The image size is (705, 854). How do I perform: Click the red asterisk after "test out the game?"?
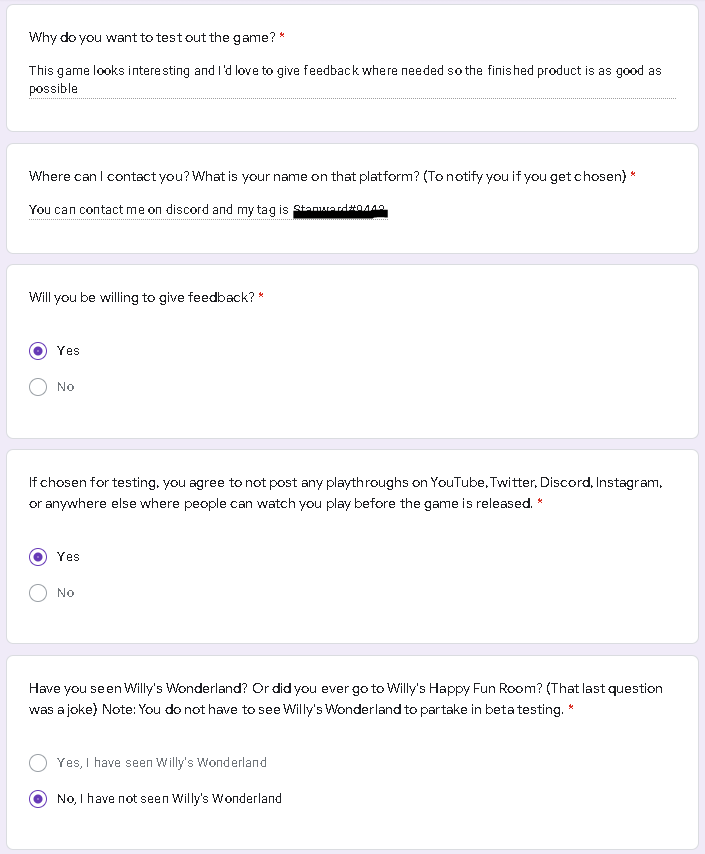[282, 36]
